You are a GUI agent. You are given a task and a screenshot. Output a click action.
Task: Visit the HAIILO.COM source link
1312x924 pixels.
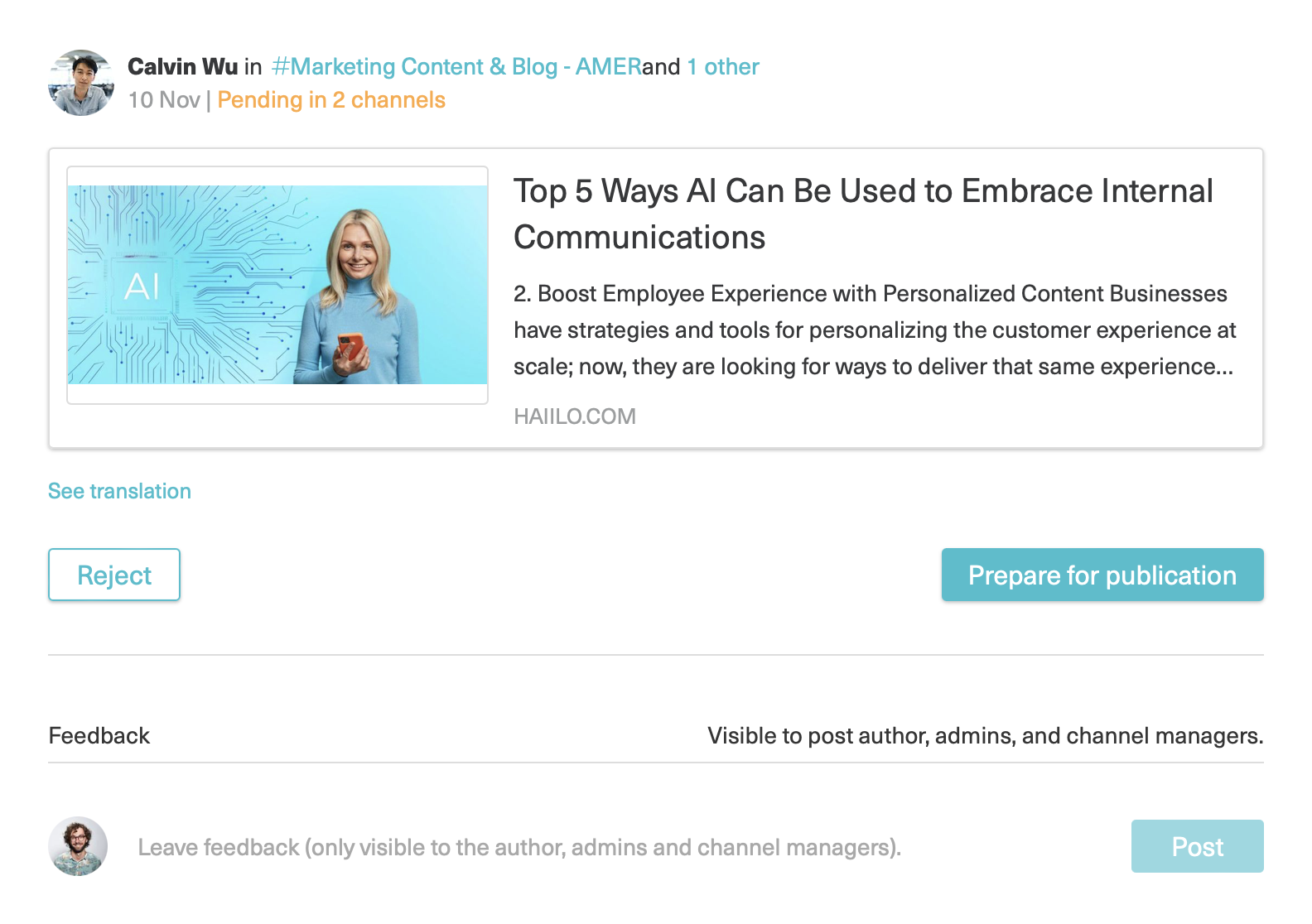click(575, 416)
